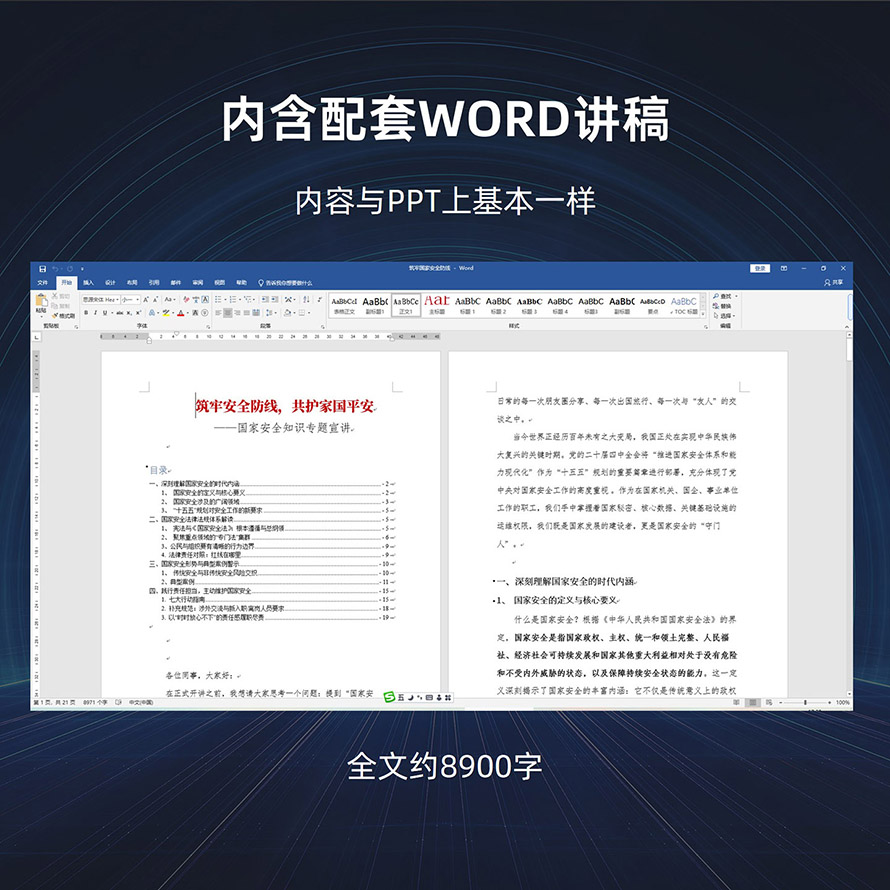Click the Sogou input method icon

click(390, 696)
